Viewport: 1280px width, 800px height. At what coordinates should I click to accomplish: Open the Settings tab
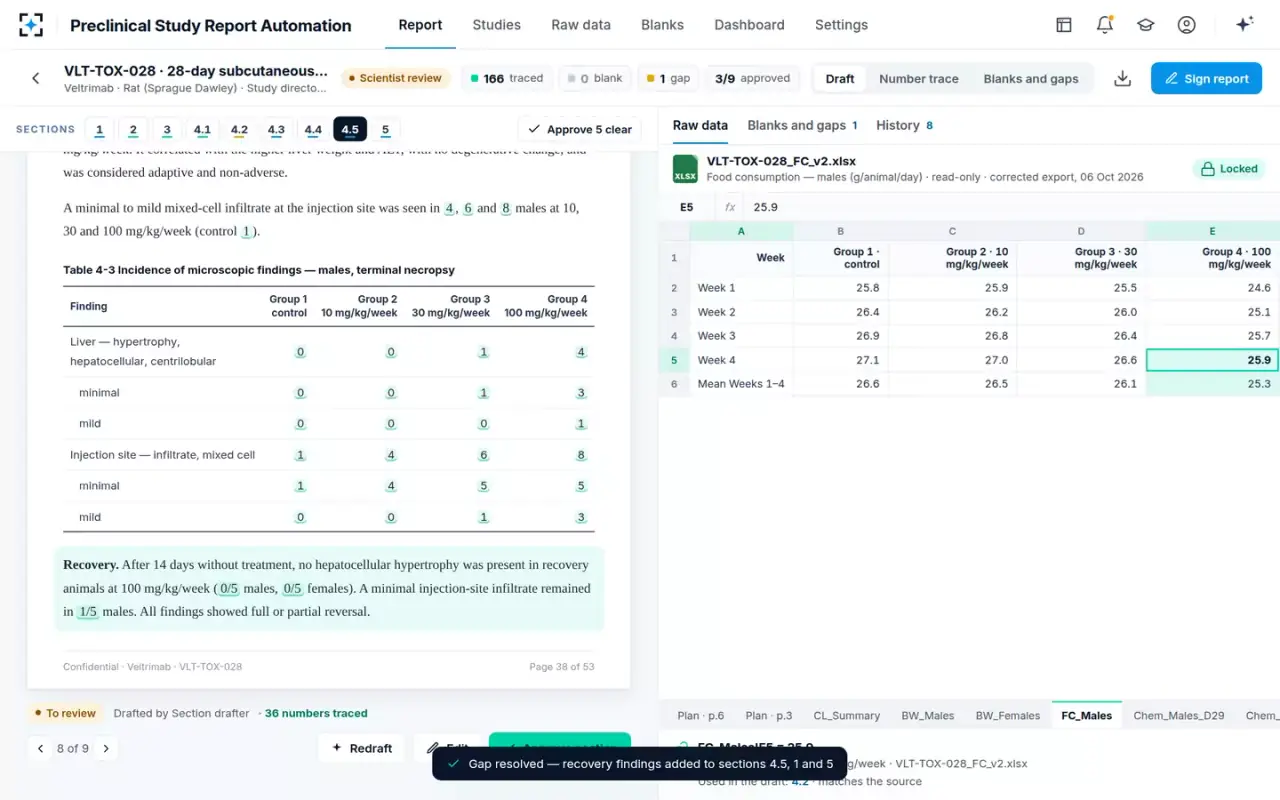pos(841,25)
